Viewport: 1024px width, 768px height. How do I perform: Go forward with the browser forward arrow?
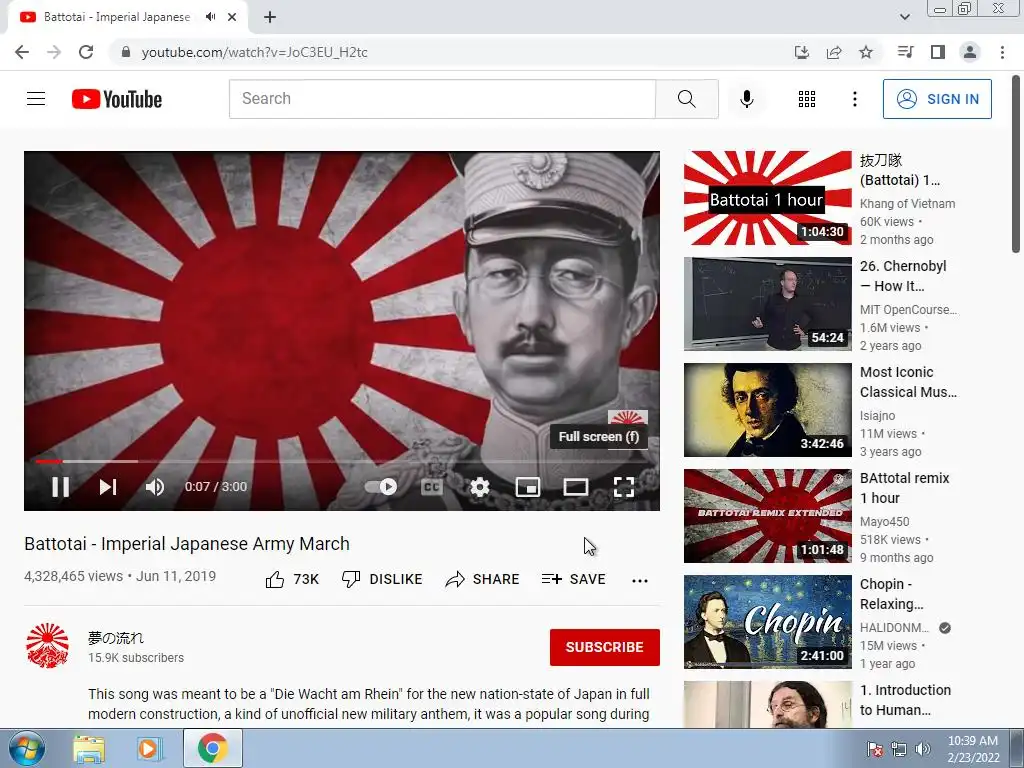(x=54, y=52)
